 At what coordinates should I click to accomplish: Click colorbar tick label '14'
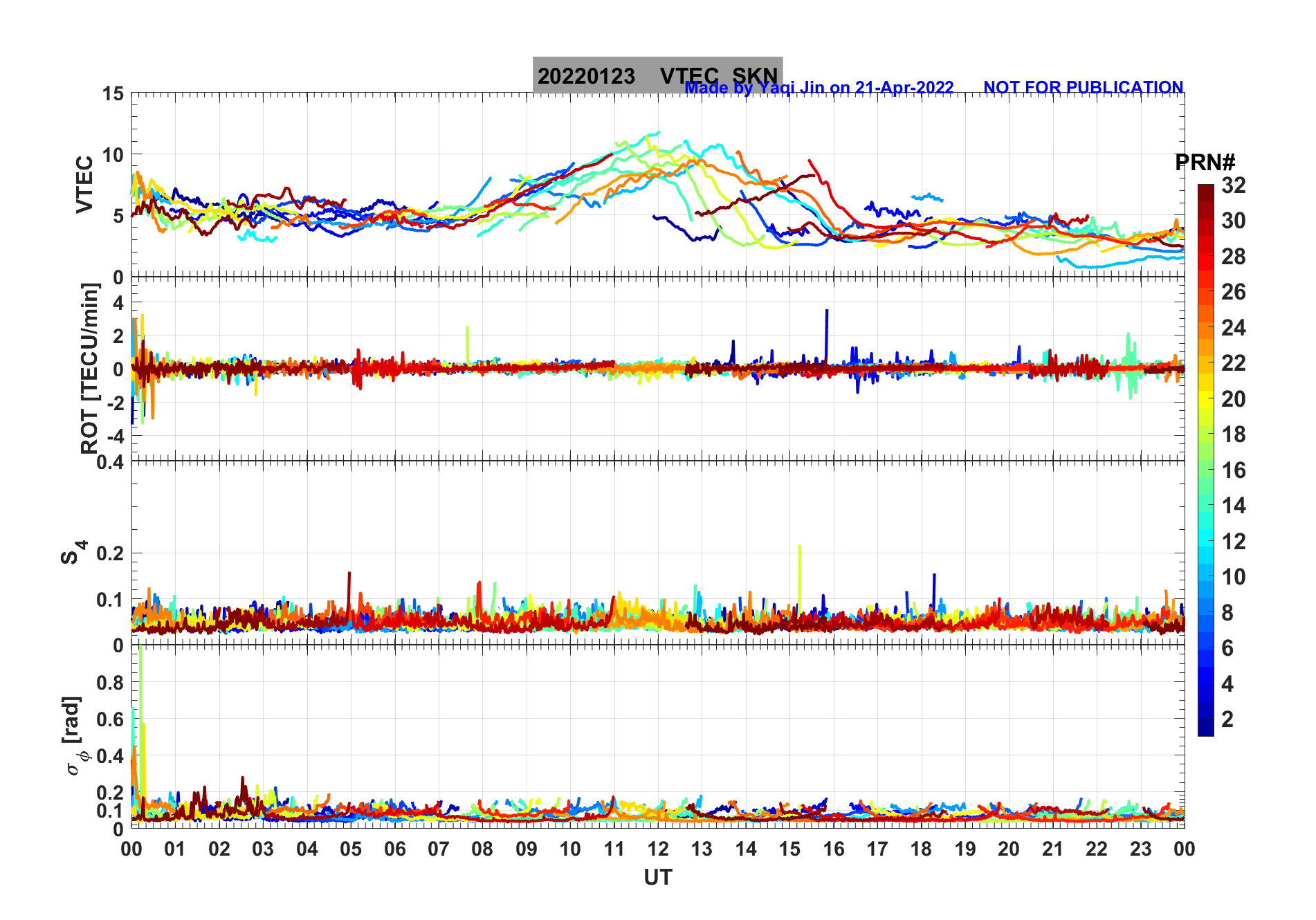(x=1233, y=506)
